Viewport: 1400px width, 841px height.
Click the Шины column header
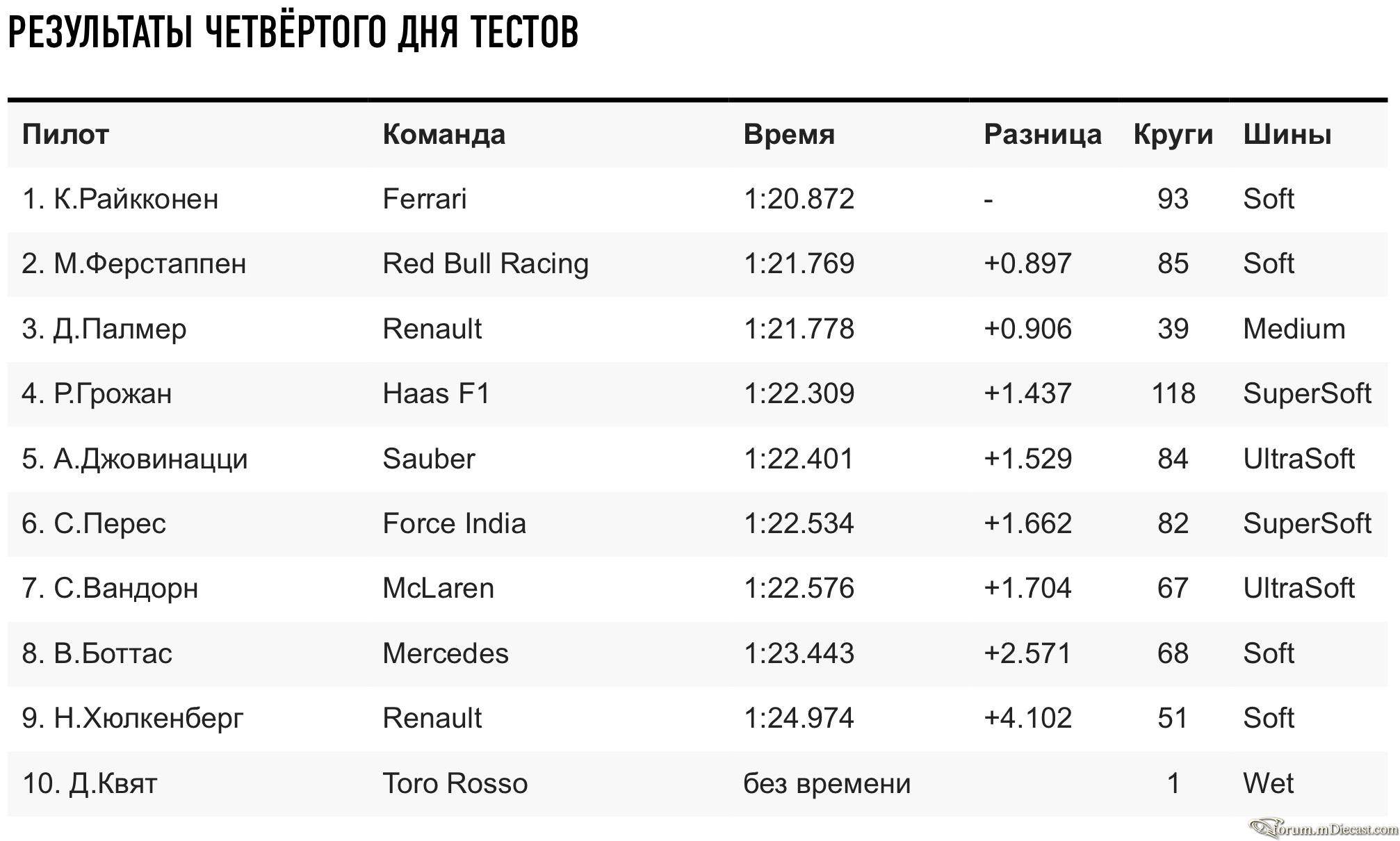point(1287,134)
